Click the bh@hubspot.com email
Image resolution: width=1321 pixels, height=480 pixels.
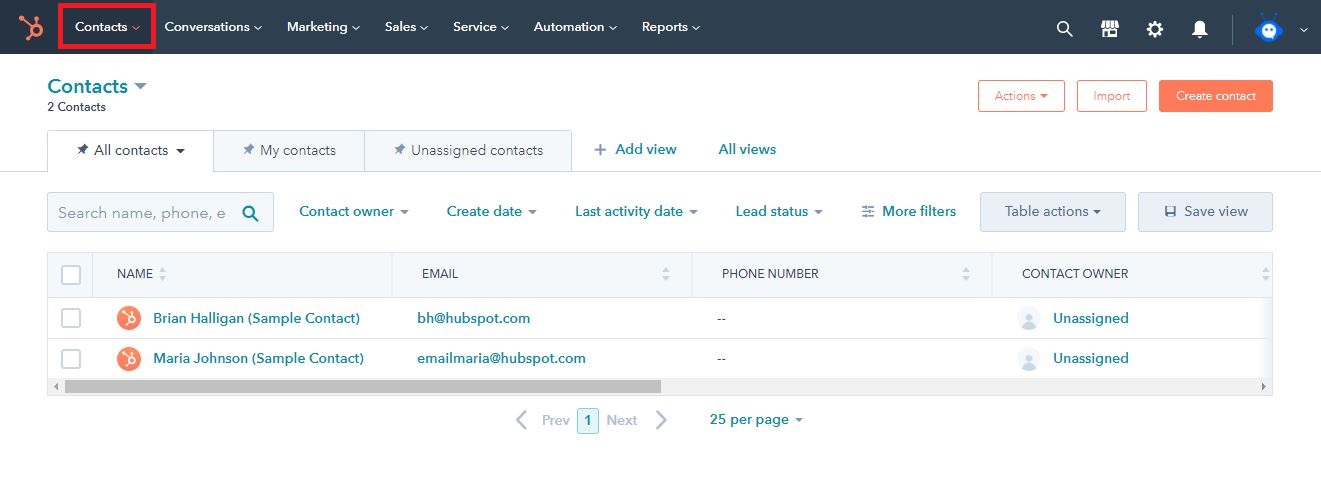click(x=474, y=318)
